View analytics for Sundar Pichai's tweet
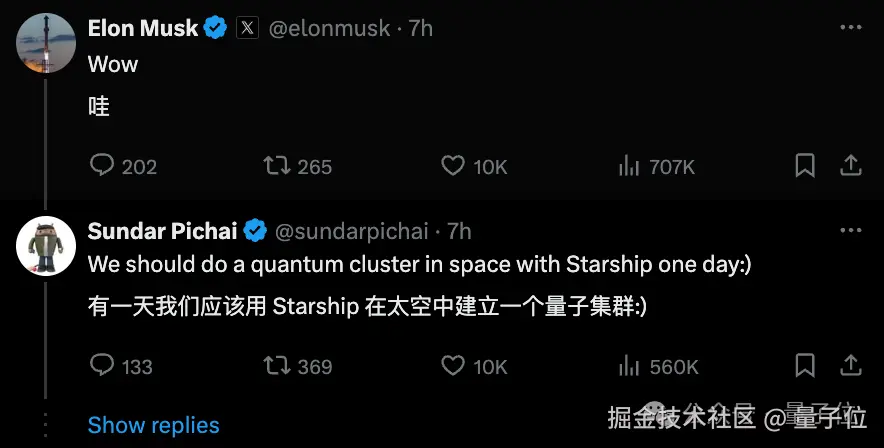This screenshot has width=884, height=448. (x=629, y=366)
